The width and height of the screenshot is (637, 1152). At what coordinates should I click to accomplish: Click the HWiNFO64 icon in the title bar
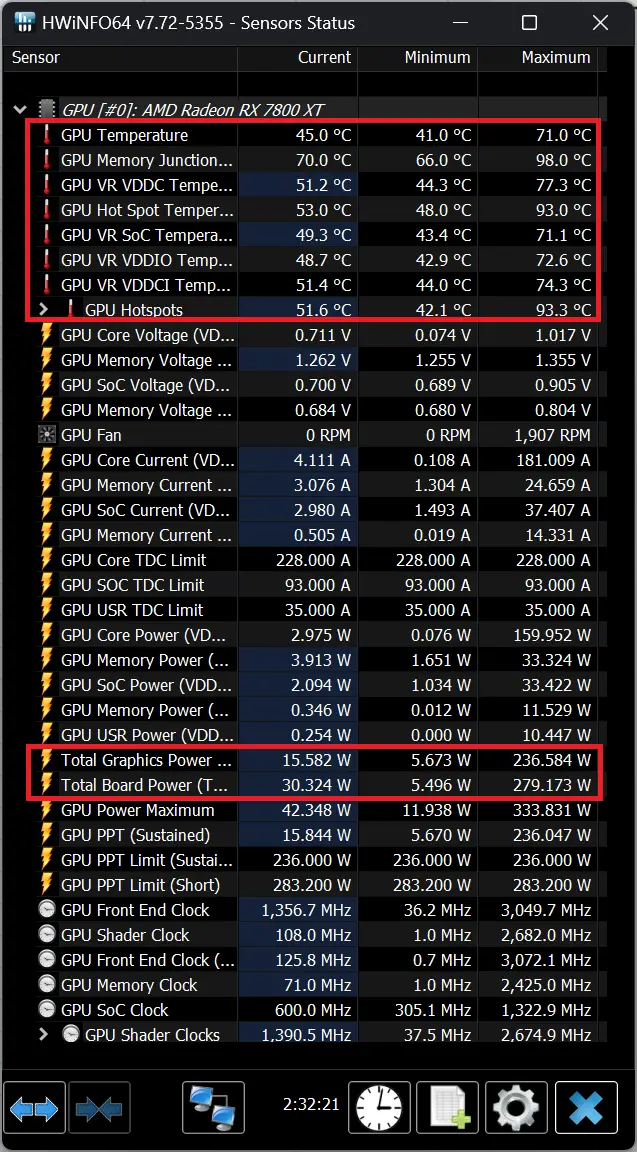22,22
